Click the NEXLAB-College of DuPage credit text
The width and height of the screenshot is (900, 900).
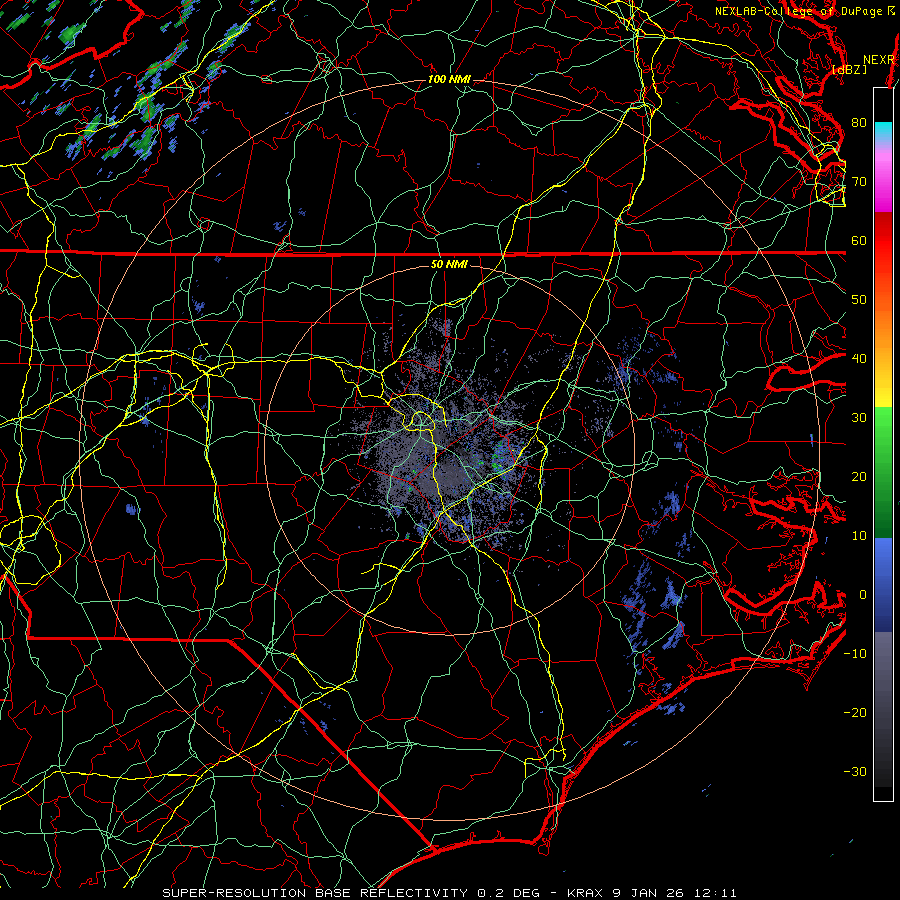[x=805, y=11]
